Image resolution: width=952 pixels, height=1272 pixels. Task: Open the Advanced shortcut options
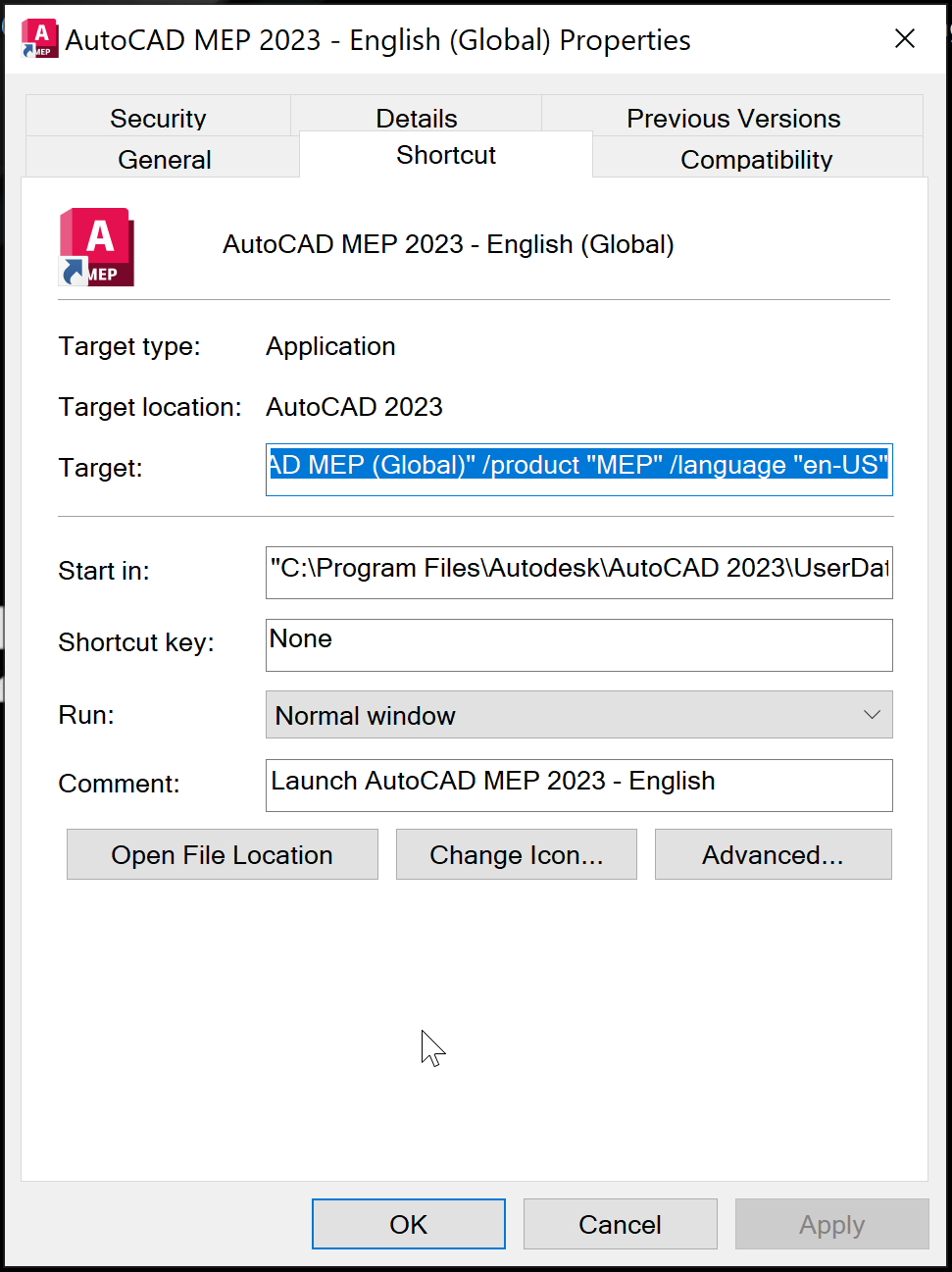tap(774, 854)
